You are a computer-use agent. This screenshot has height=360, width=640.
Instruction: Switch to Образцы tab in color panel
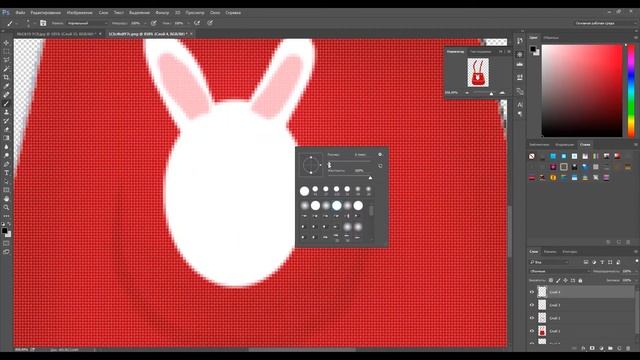coord(551,38)
